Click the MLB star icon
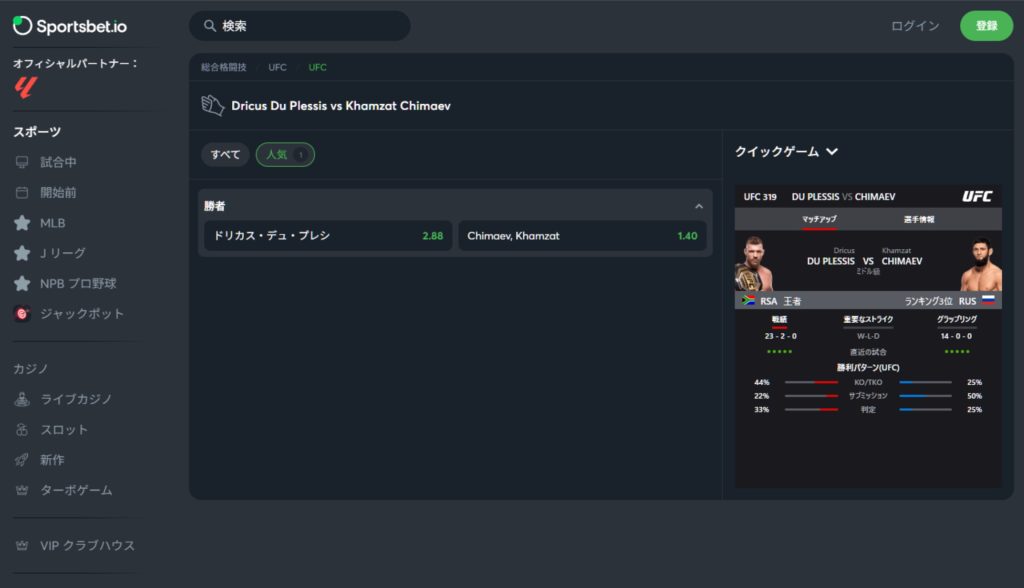The width and height of the screenshot is (1024, 588). [x=22, y=223]
